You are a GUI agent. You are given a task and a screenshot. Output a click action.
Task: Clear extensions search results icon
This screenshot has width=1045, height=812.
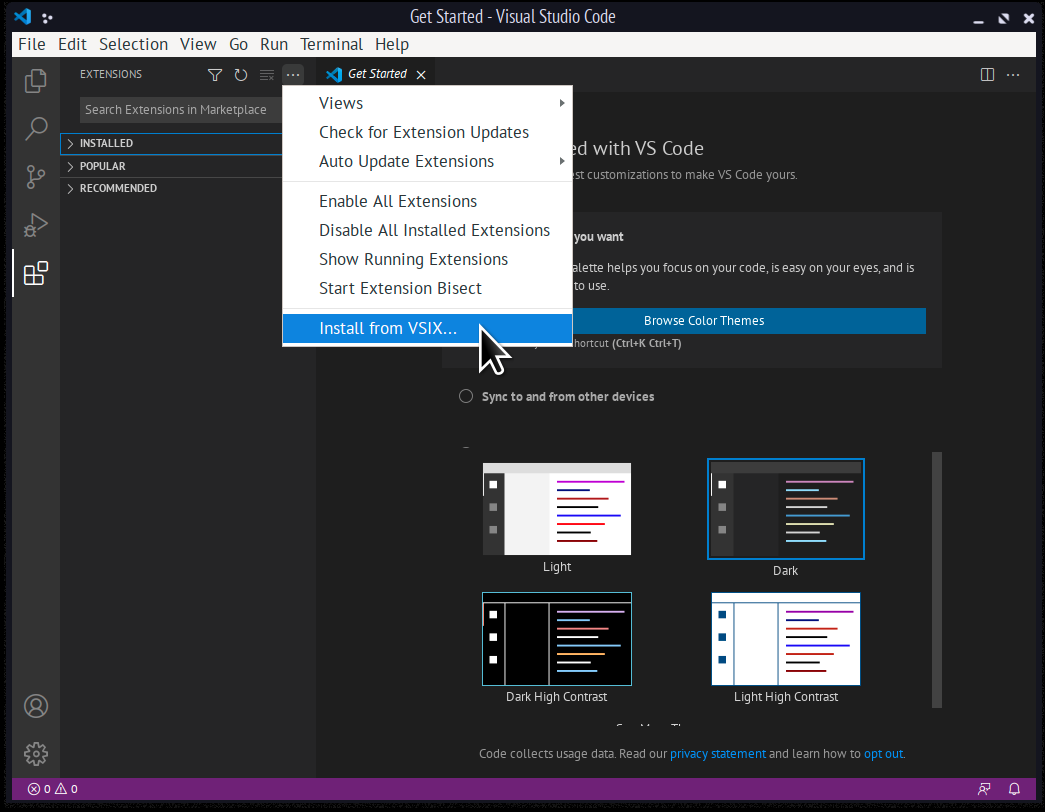point(267,75)
